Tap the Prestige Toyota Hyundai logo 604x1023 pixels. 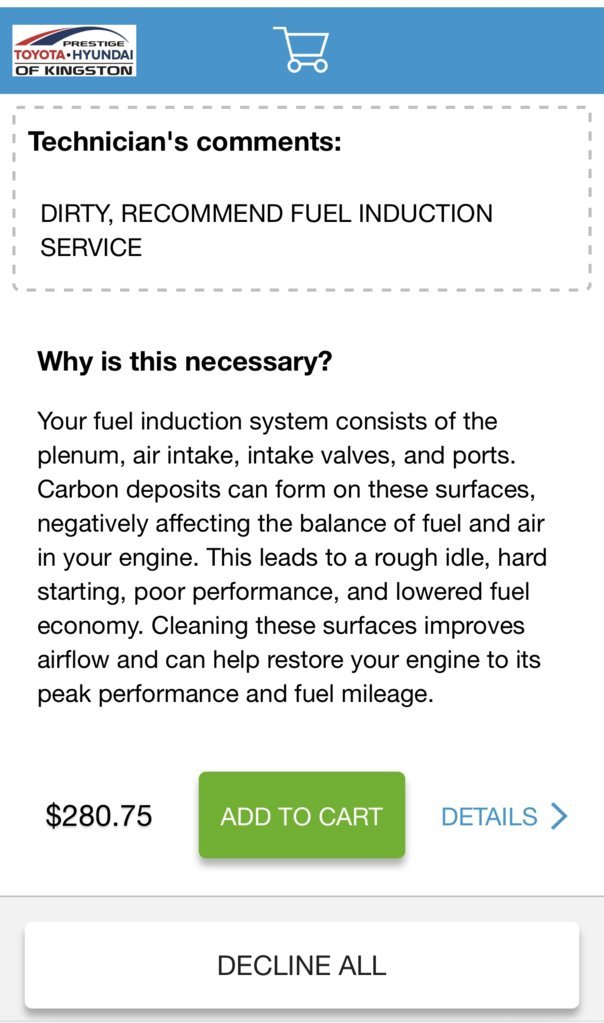click(x=74, y=51)
